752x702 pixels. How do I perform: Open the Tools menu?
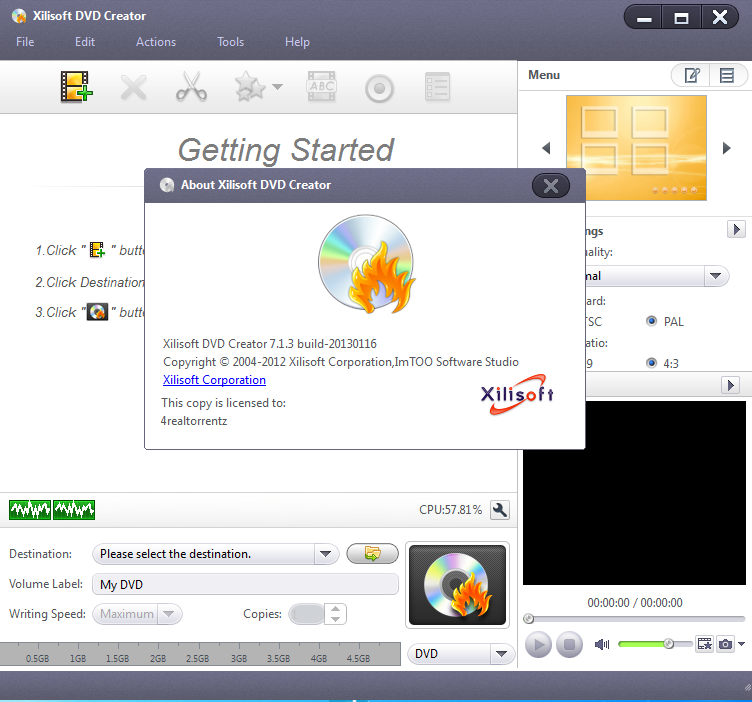pyautogui.click(x=230, y=42)
